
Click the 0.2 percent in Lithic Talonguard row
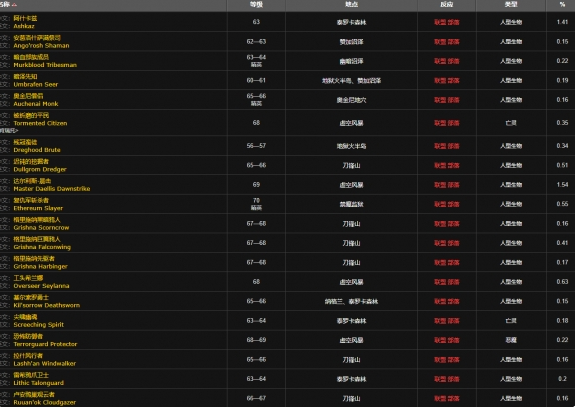pos(562,379)
